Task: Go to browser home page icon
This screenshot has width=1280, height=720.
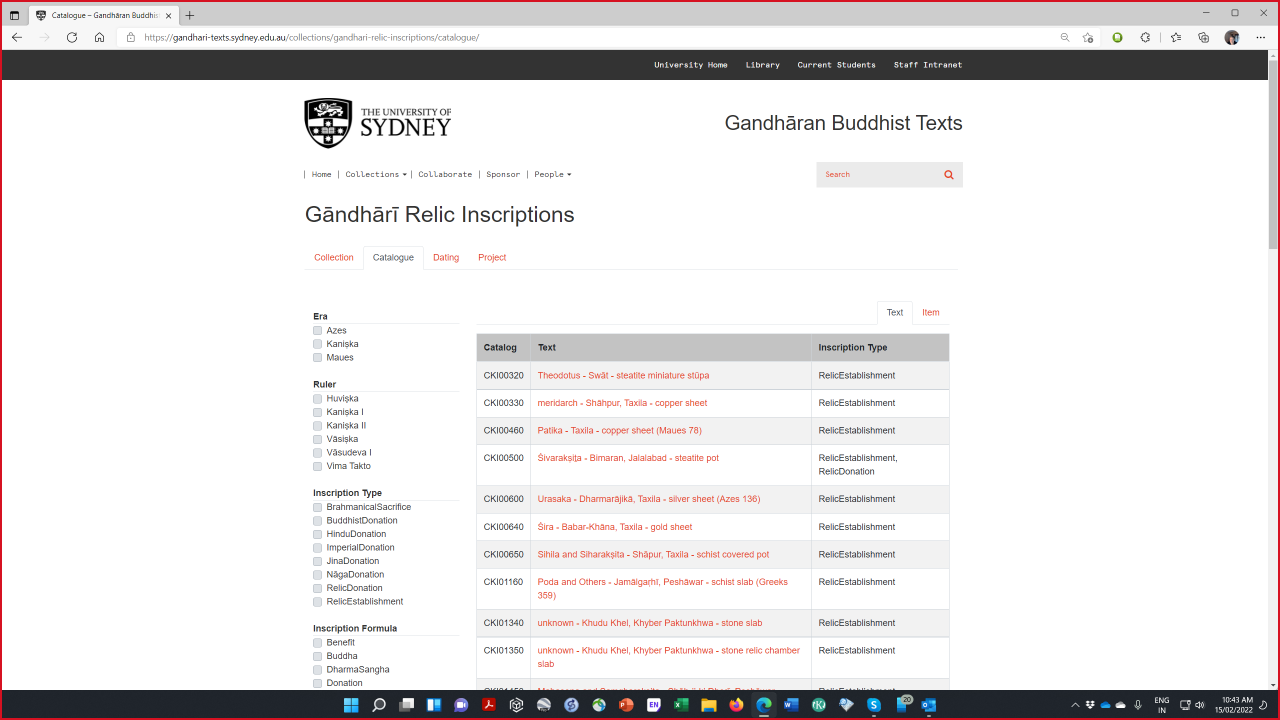Action: 99,37
